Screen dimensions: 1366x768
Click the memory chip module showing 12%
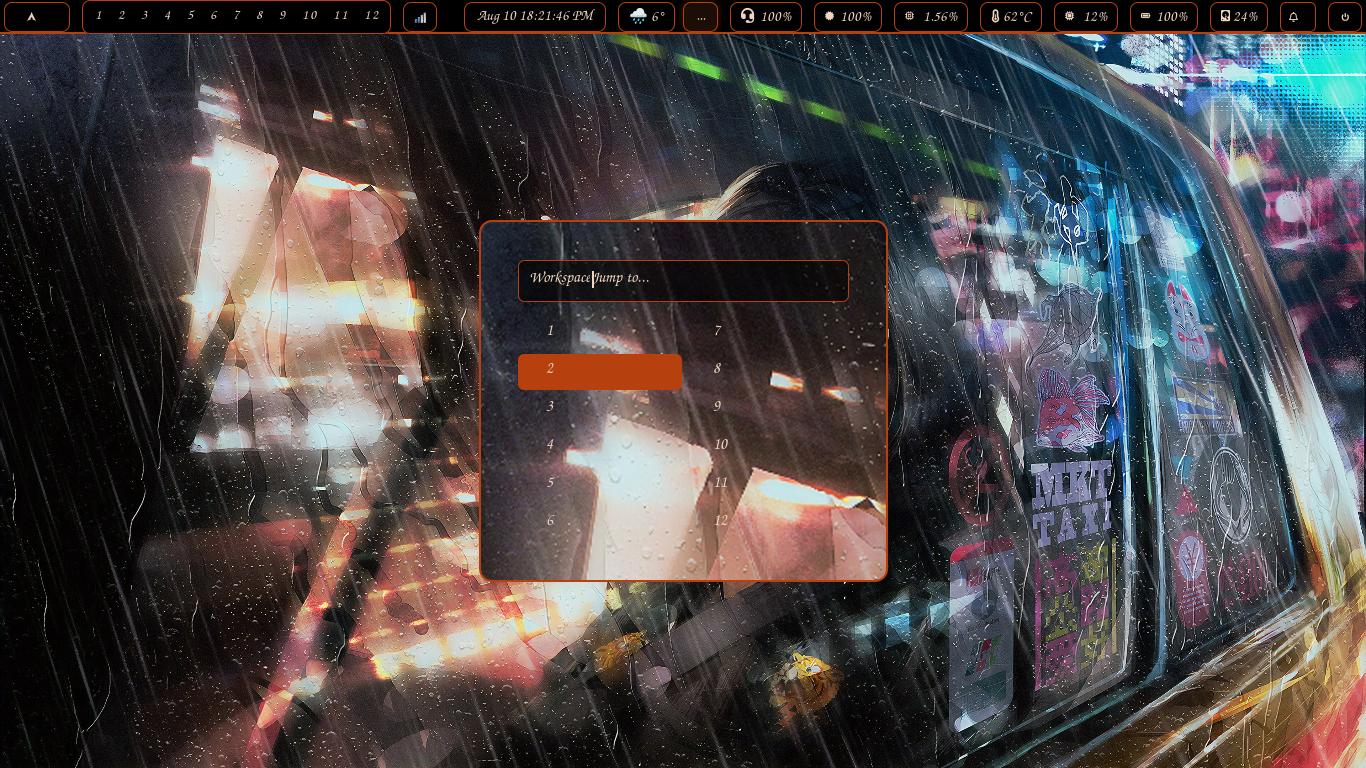1086,17
